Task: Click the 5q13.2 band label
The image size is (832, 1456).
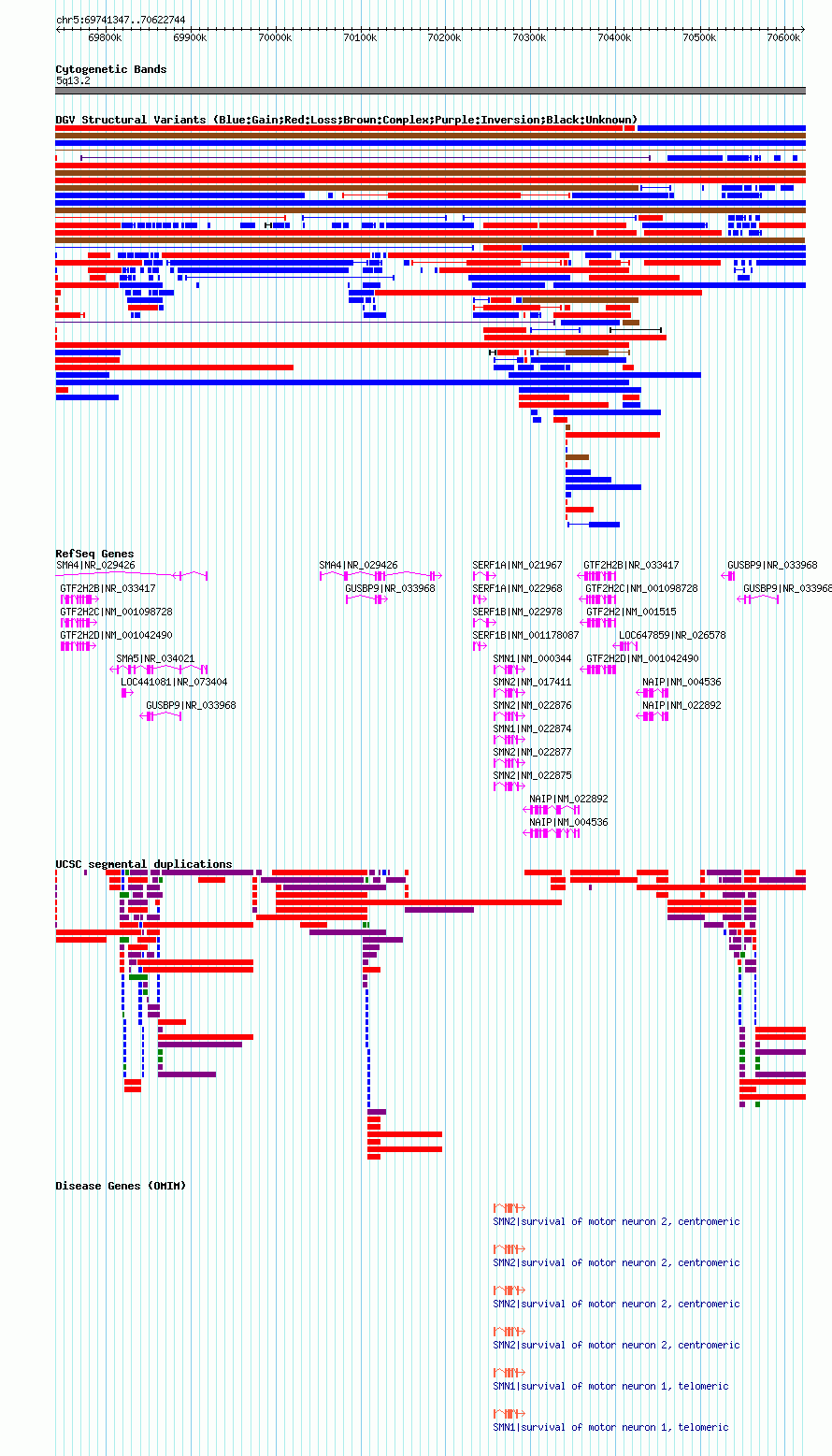Action: pos(73,81)
